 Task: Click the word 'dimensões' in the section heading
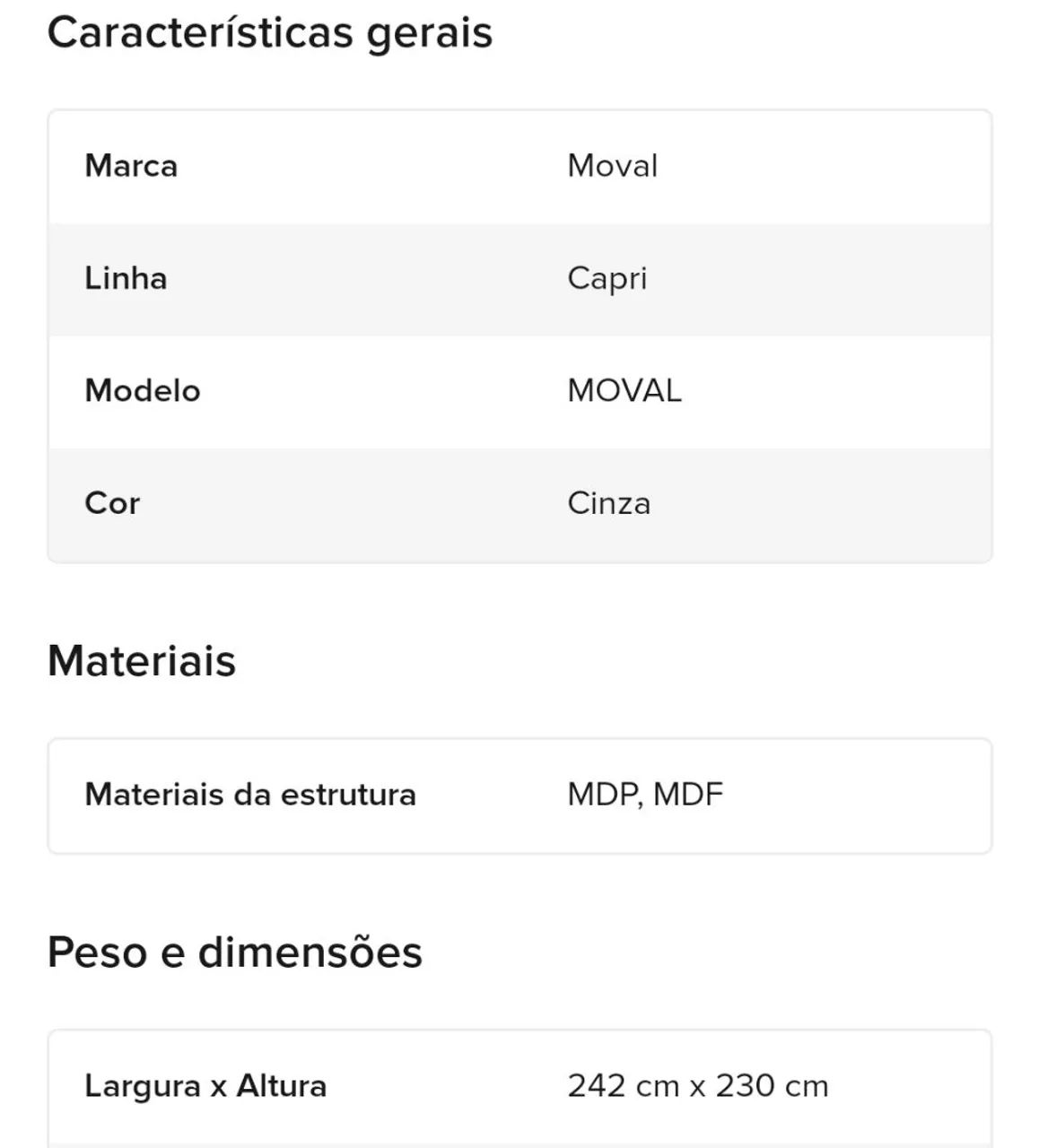pos(310,952)
